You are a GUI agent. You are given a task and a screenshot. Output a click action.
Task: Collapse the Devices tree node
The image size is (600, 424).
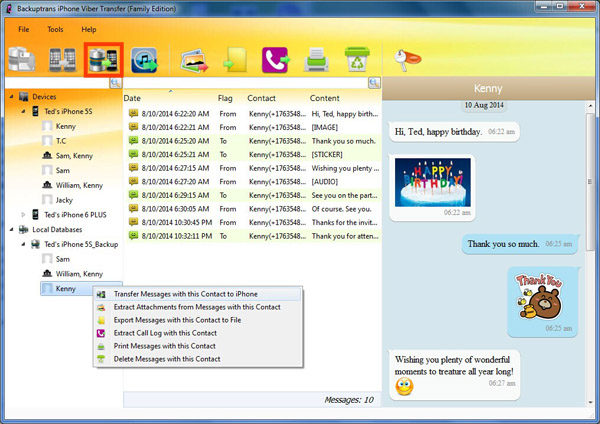pyautogui.click(x=11, y=97)
